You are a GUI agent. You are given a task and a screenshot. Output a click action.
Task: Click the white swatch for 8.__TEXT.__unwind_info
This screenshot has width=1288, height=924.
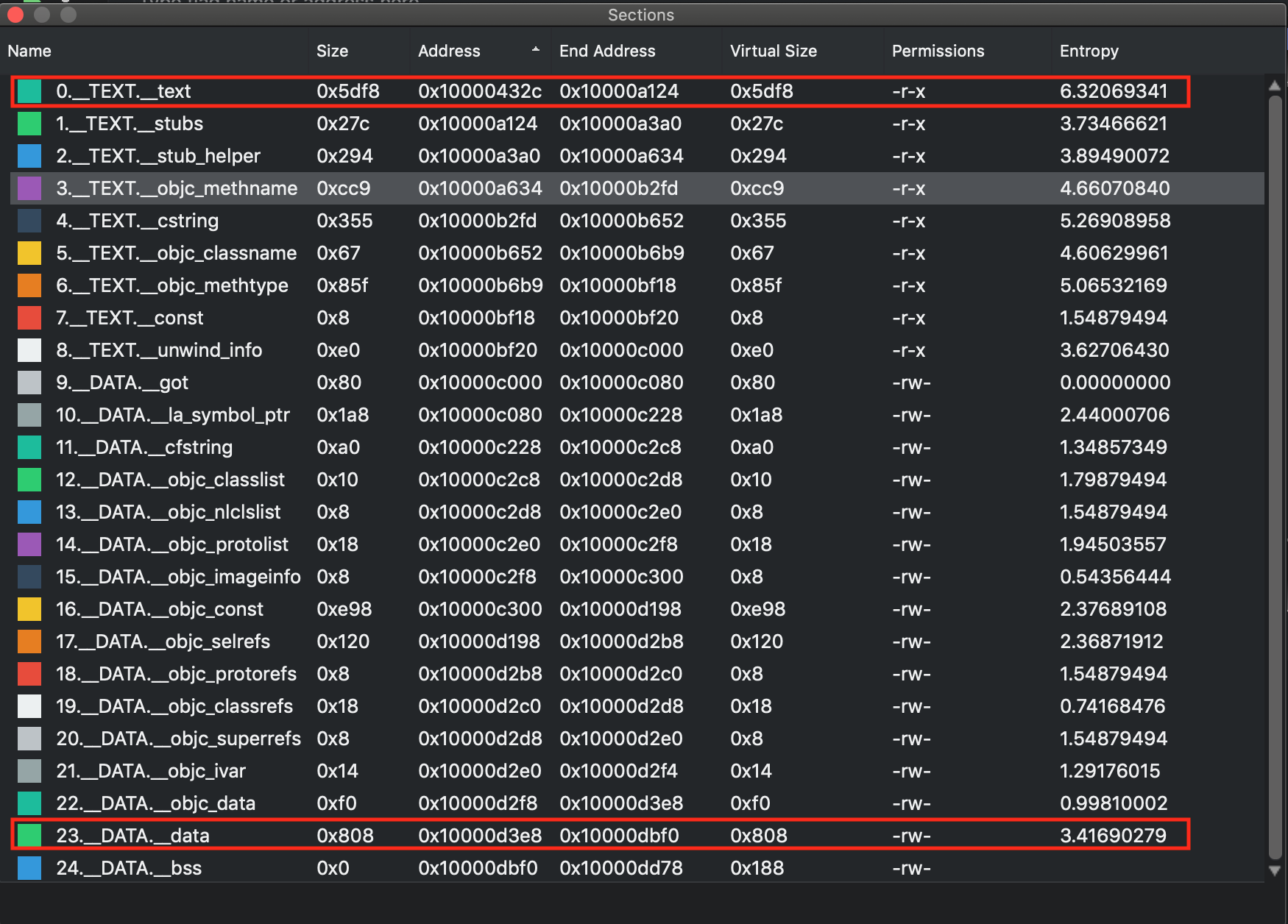29,350
